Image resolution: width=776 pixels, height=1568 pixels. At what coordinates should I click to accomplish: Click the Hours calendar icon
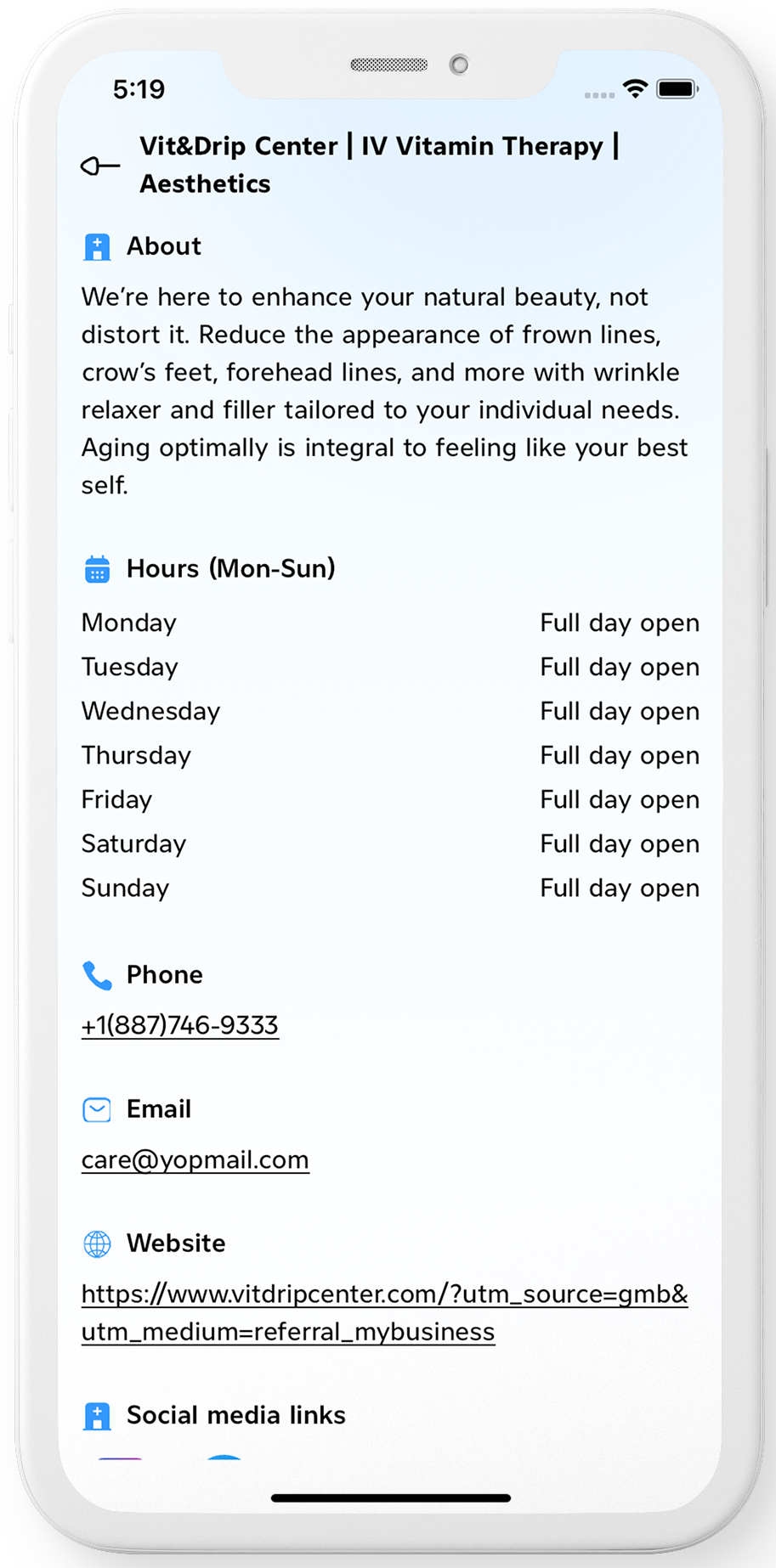tap(98, 569)
